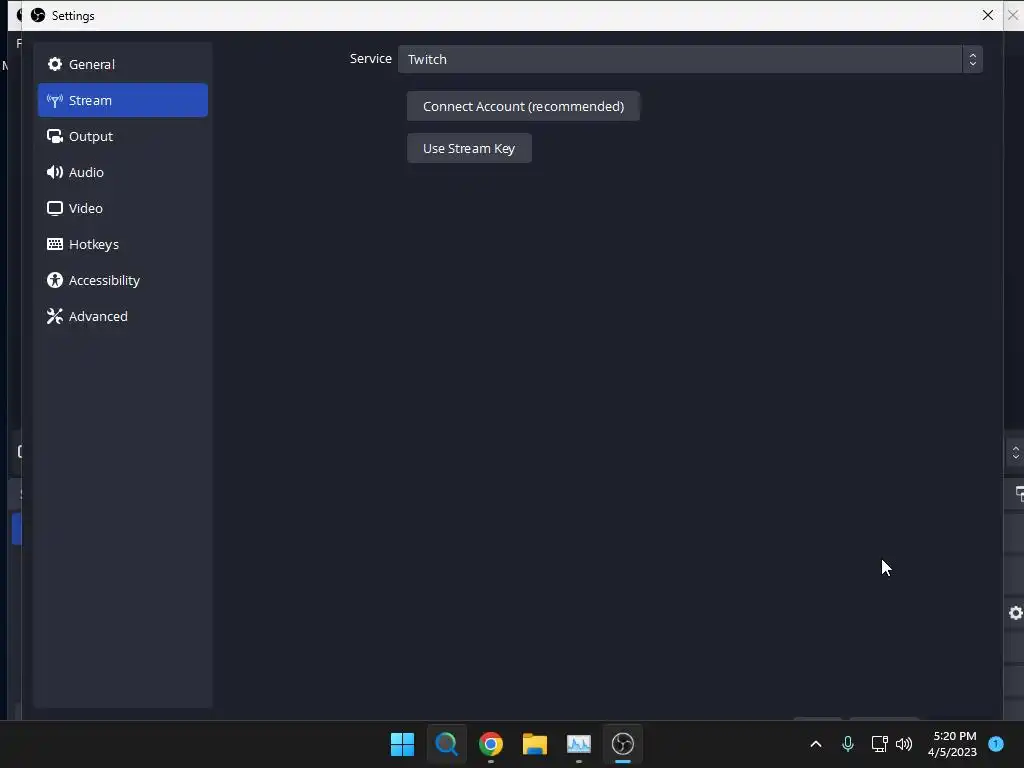This screenshot has width=1024, height=768.
Task: Click the Hotkeys keyboard icon
Action: [x=55, y=244]
